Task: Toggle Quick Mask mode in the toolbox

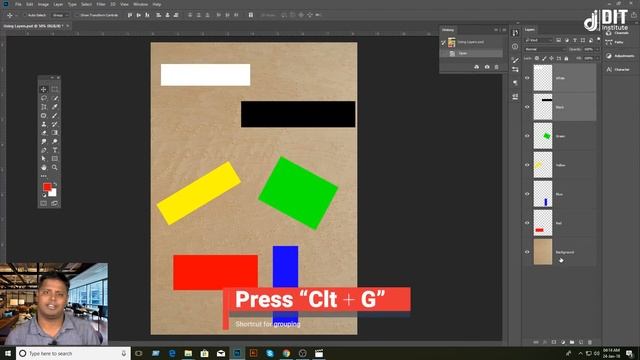Action: click(44, 203)
